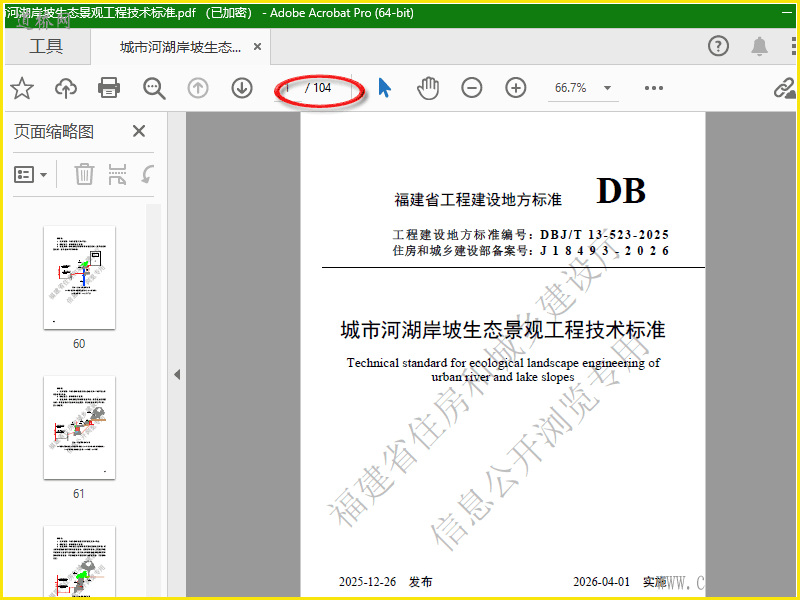Screen dimensions: 800x600
Task: Click the page count text / 104
Action: [318, 88]
